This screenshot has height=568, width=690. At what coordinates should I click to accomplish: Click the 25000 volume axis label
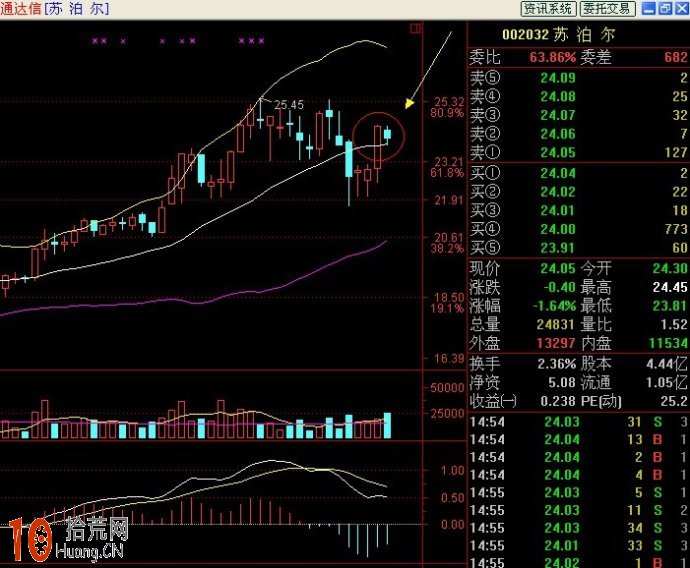(447, 414)
